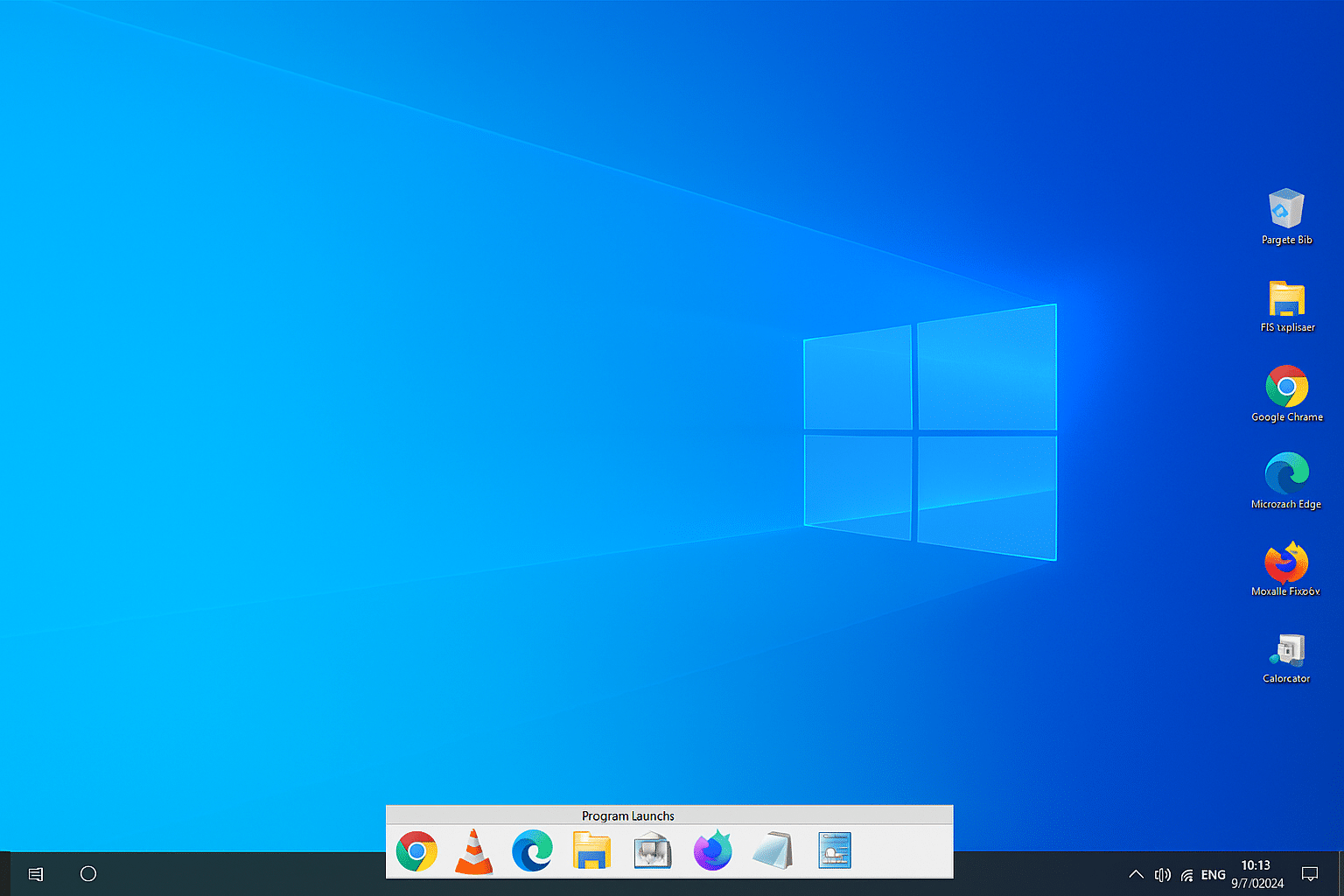Launch Firefox from the Program Launchs bar
The height and width of the screenshot is (896, 1344).
pyautogui.click(x=712, y=850)
